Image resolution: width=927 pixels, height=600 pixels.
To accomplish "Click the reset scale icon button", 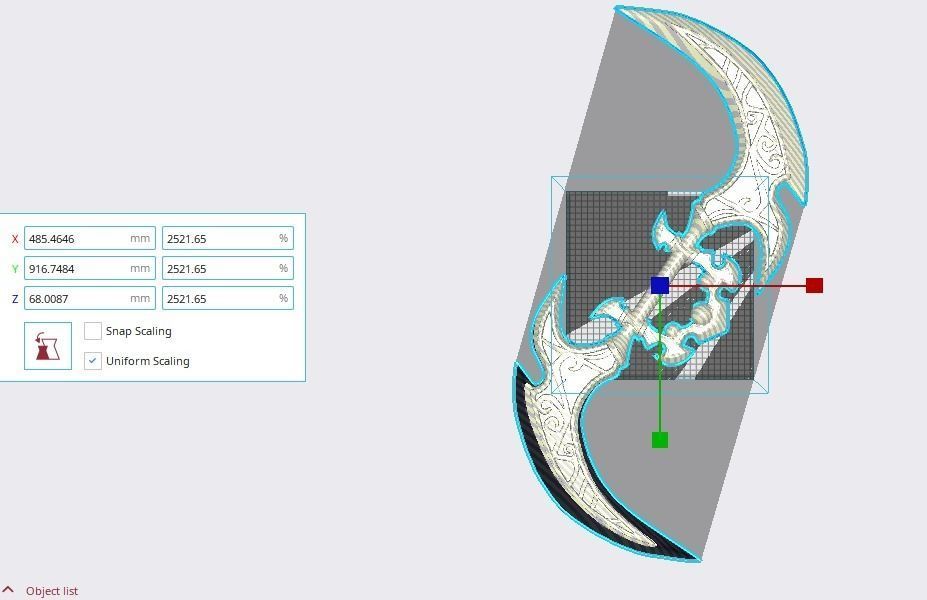I will click(48, 346).
